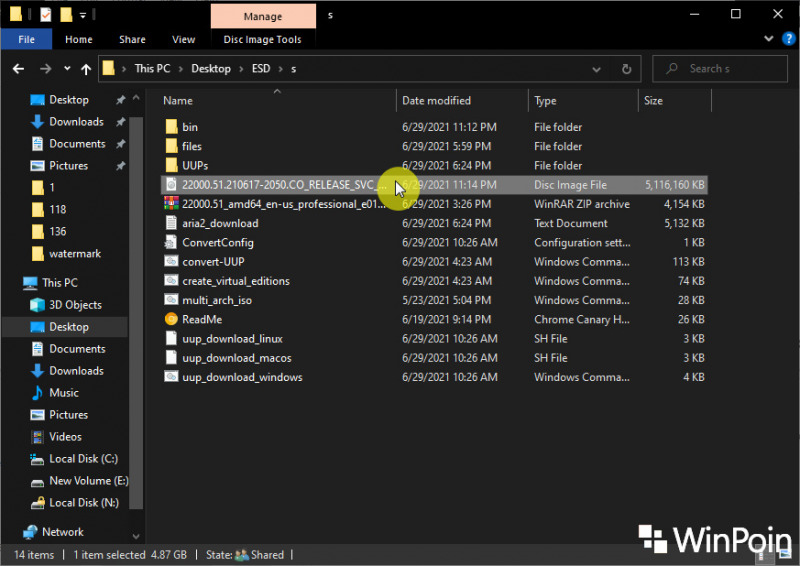Select the convert-UUP command script icon
This screenshot has height=566, width=800.
click(171, 261)
